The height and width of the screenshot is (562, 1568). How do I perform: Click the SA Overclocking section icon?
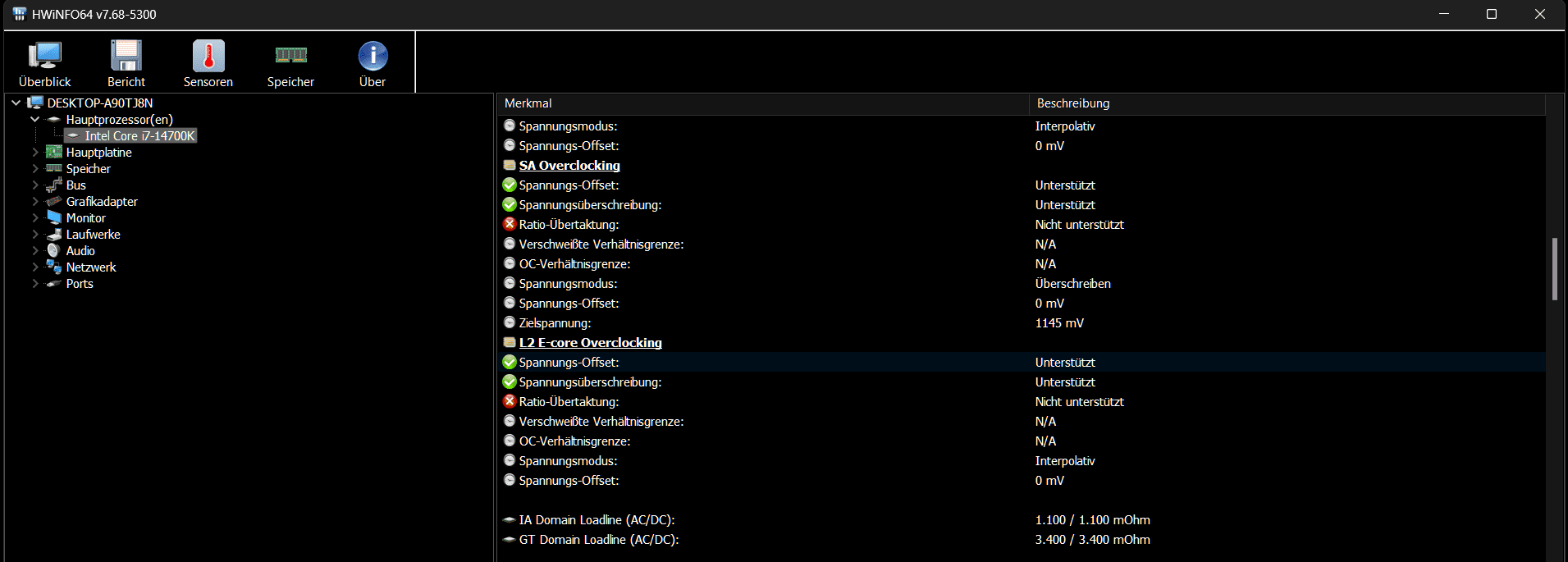pyautogui.click(x=510, y=165)
